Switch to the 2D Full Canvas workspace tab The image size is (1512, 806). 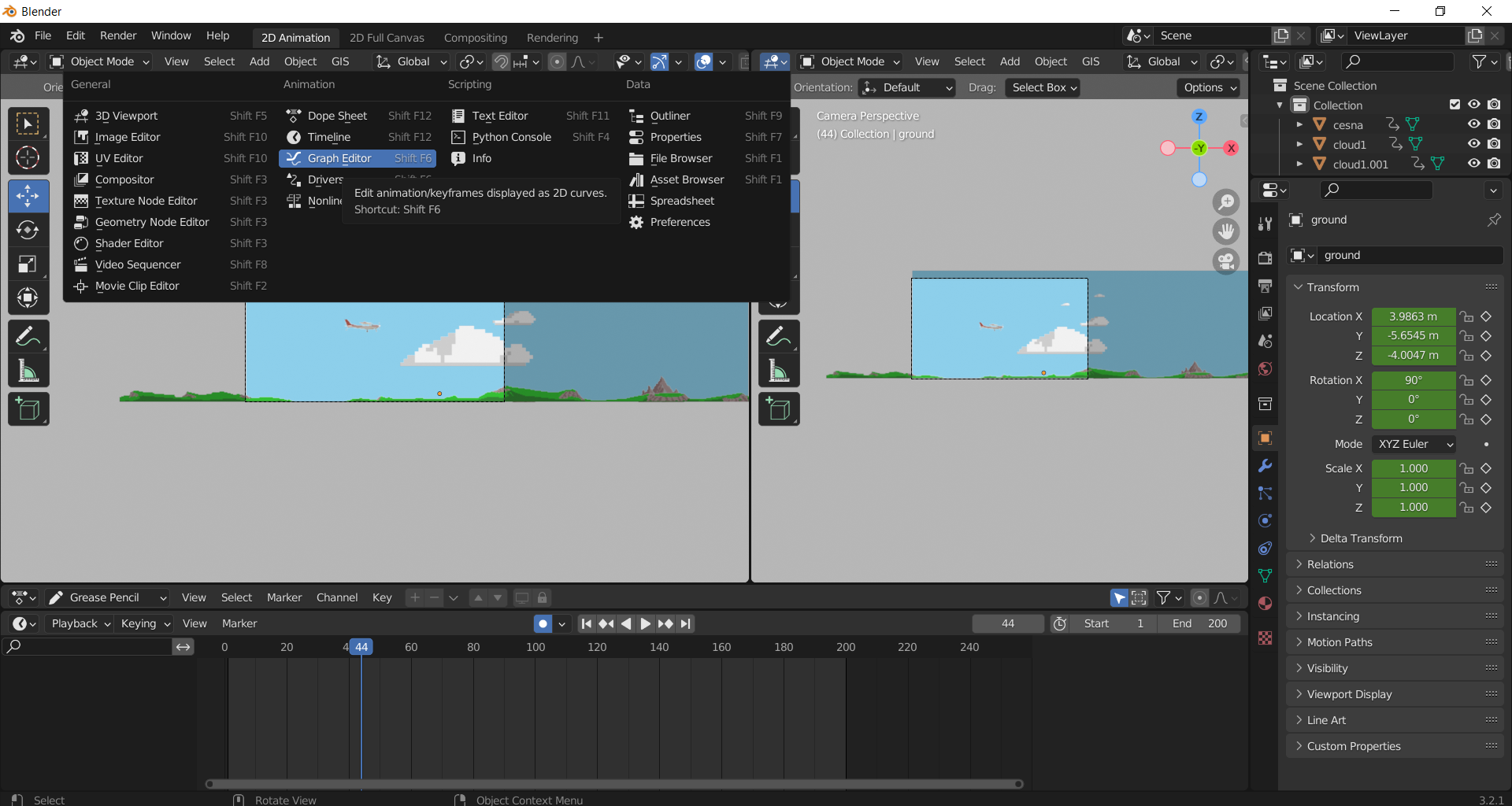[387, 38]
